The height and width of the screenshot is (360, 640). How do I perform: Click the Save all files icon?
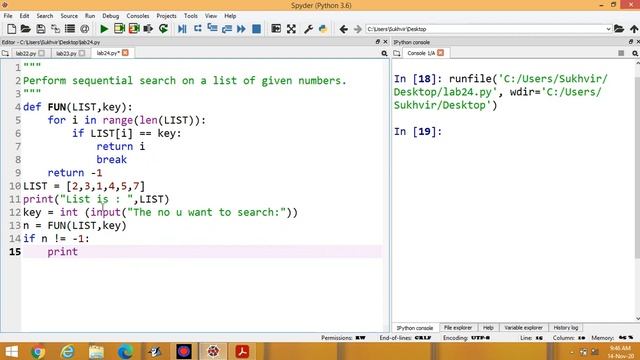pyautogui.click(x=55, y=29)
